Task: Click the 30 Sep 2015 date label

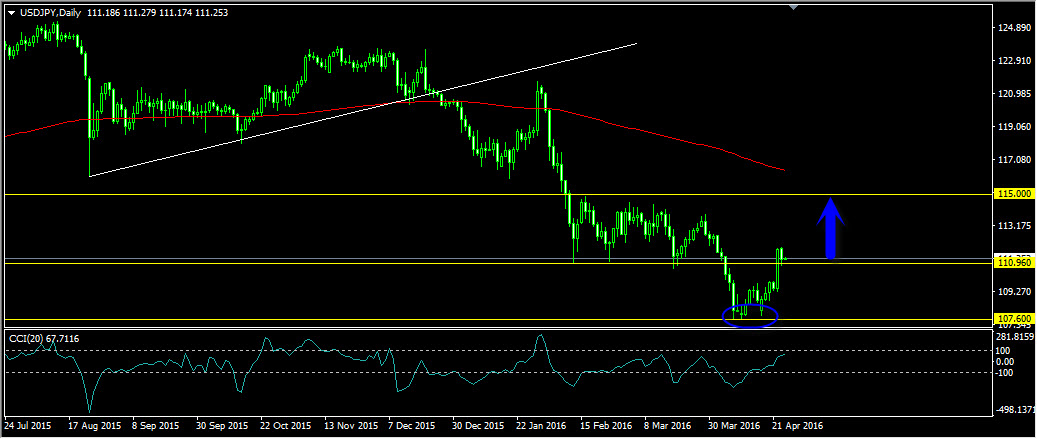Action: coord(222,426)
